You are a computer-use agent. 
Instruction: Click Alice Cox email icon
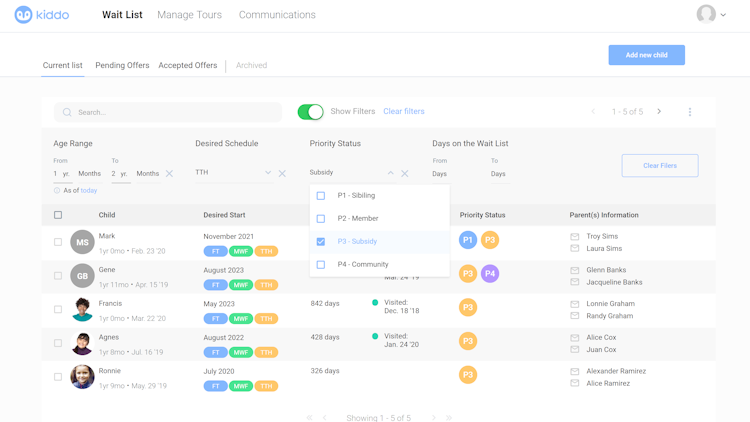click(x=575, y=338)
